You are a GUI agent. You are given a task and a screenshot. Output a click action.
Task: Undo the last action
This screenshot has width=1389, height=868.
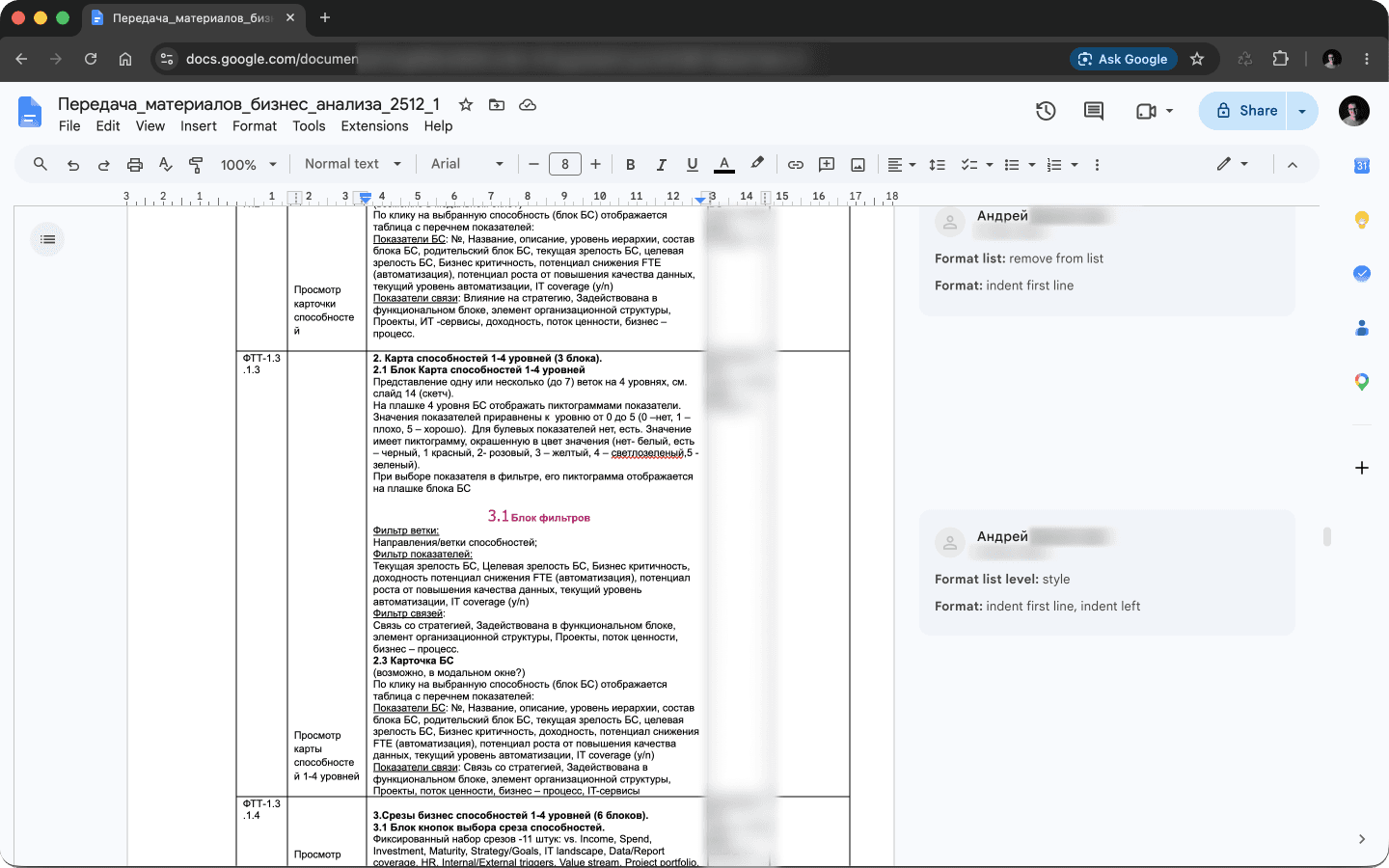click(x=73, y=165)
